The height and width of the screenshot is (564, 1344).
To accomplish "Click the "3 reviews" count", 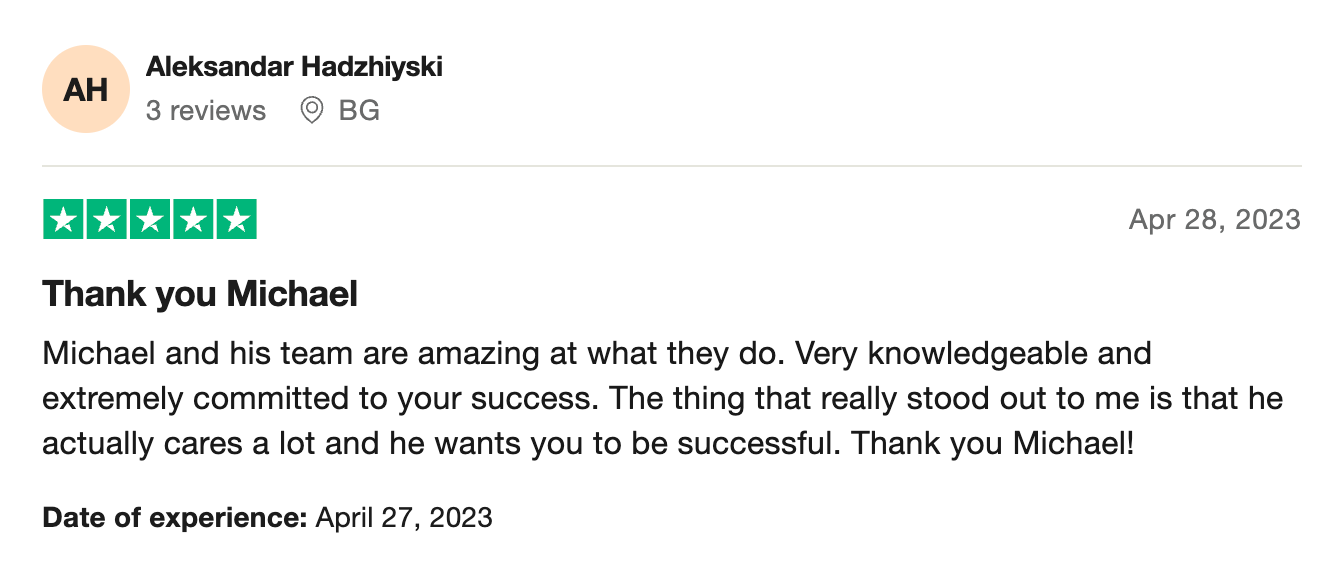I will coord(206,110).
